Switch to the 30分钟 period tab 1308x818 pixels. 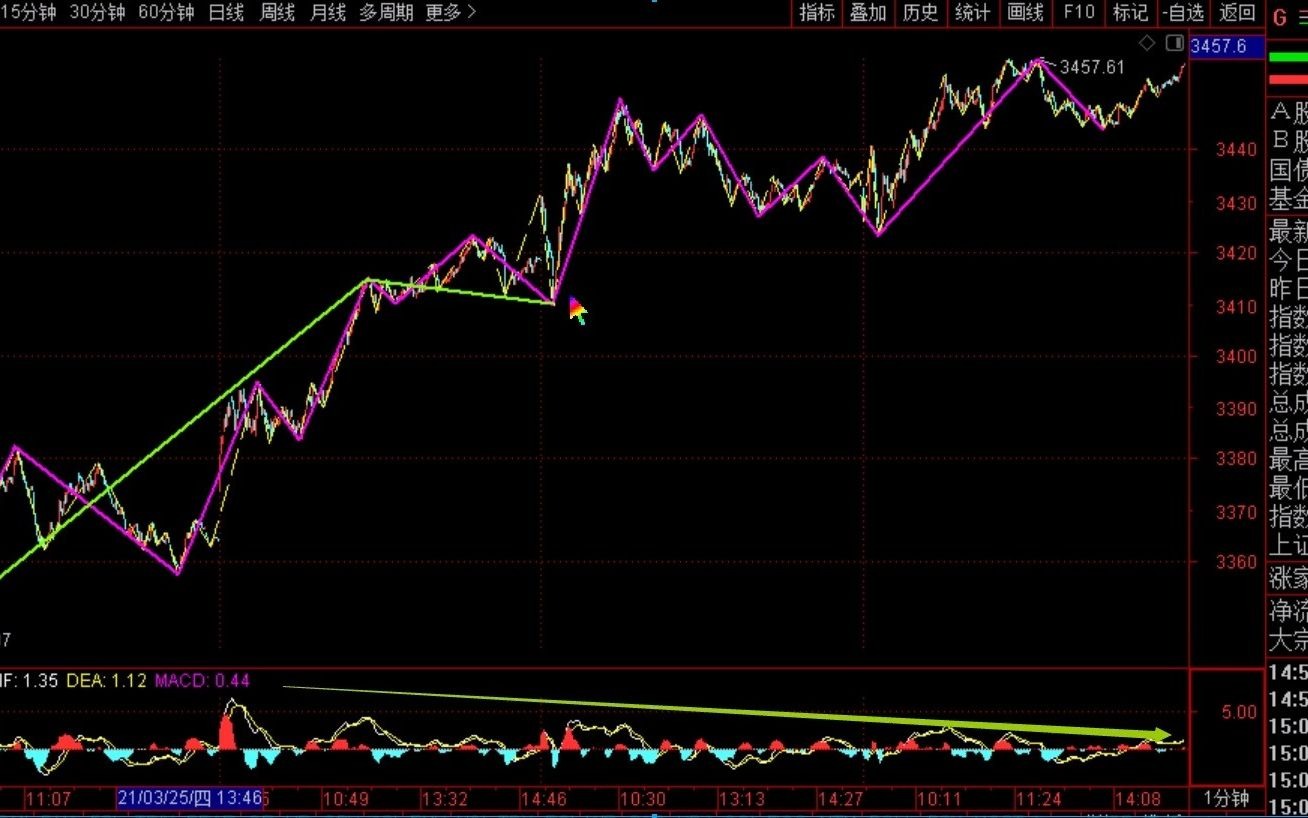click(97, 13)
